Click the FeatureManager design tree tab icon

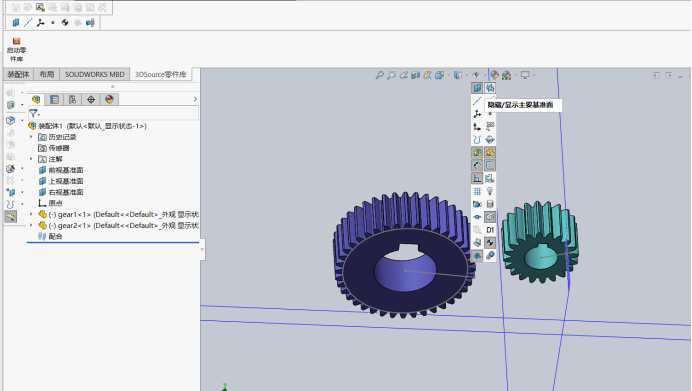tap(36, 99)
